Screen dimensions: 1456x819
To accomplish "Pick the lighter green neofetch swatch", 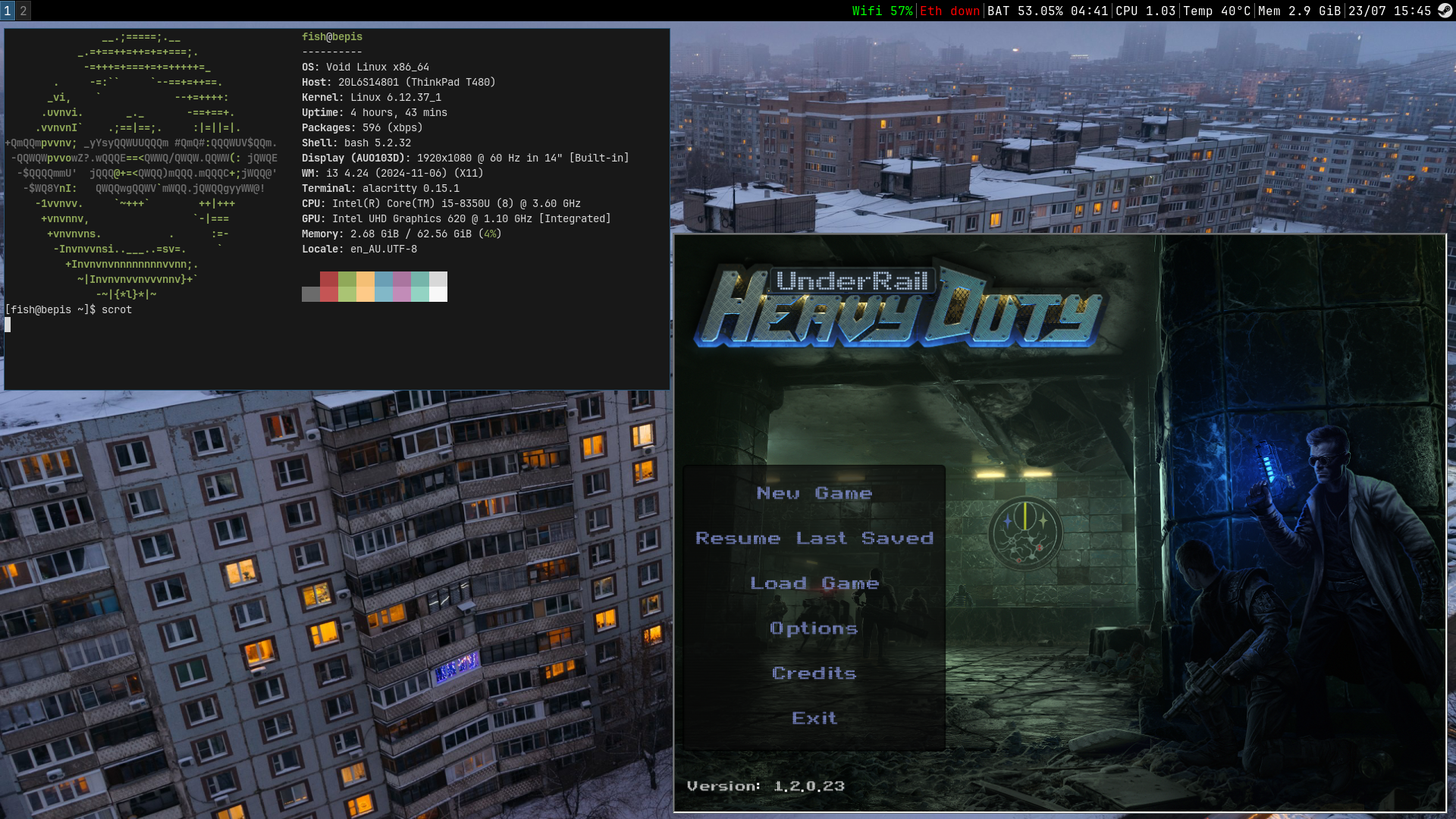I will coord(347,294).
